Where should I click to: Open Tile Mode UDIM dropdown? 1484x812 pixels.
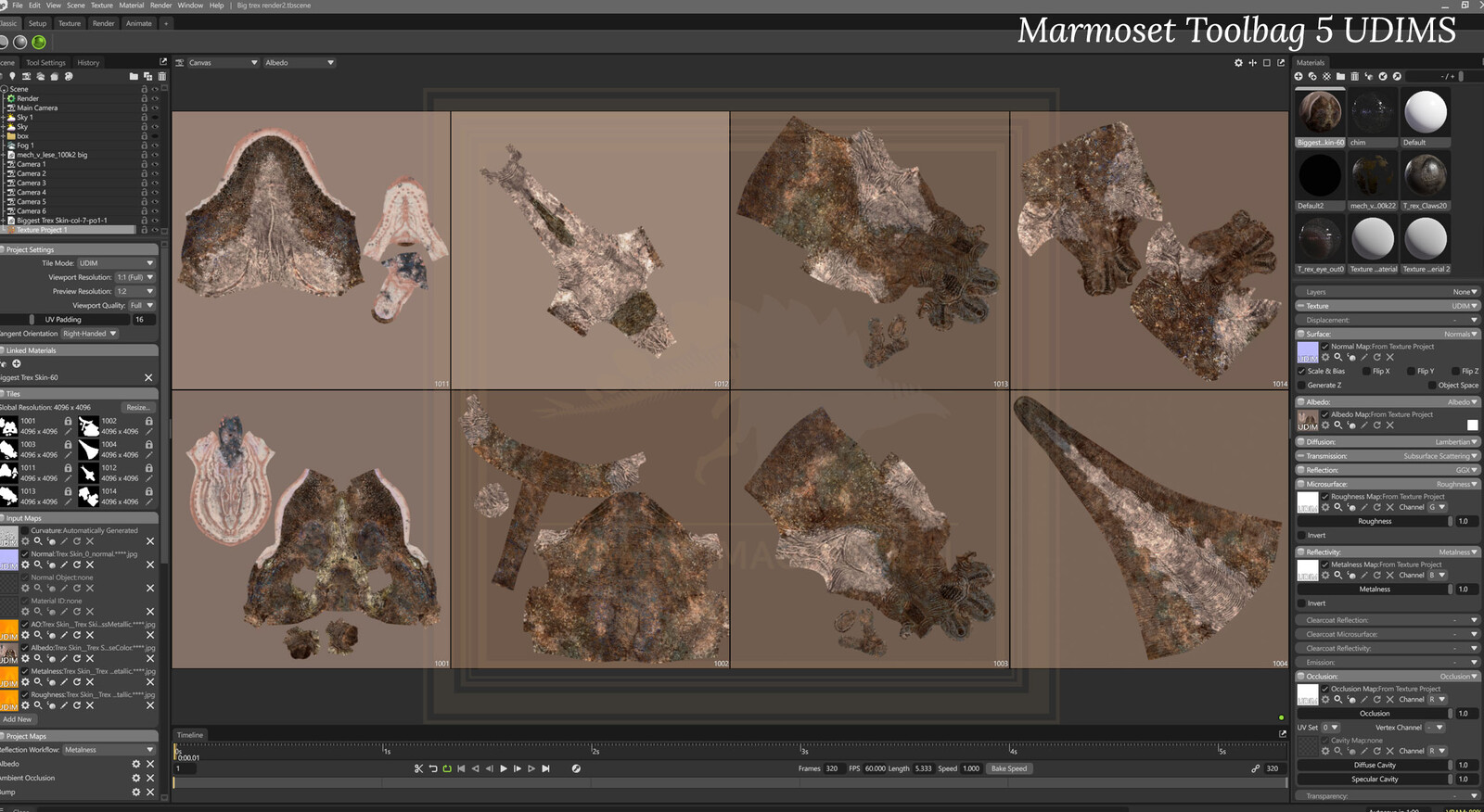click(117, 263)
